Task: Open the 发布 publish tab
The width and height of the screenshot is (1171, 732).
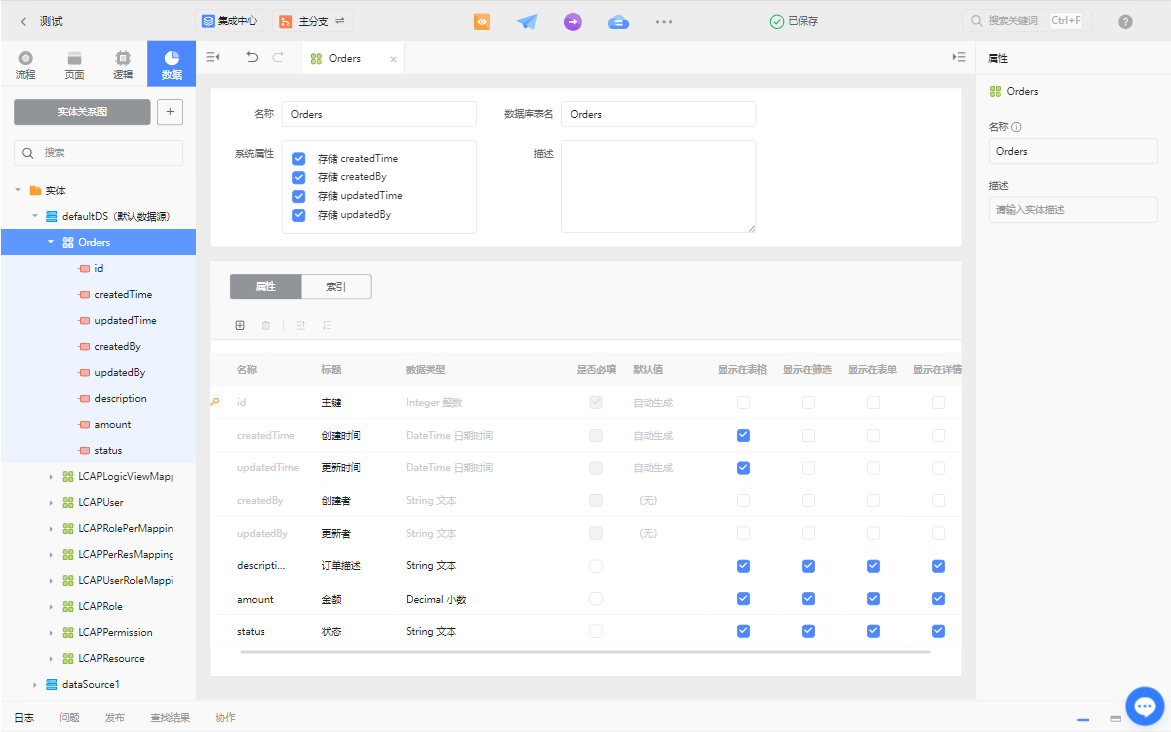Action: point(115,718)
